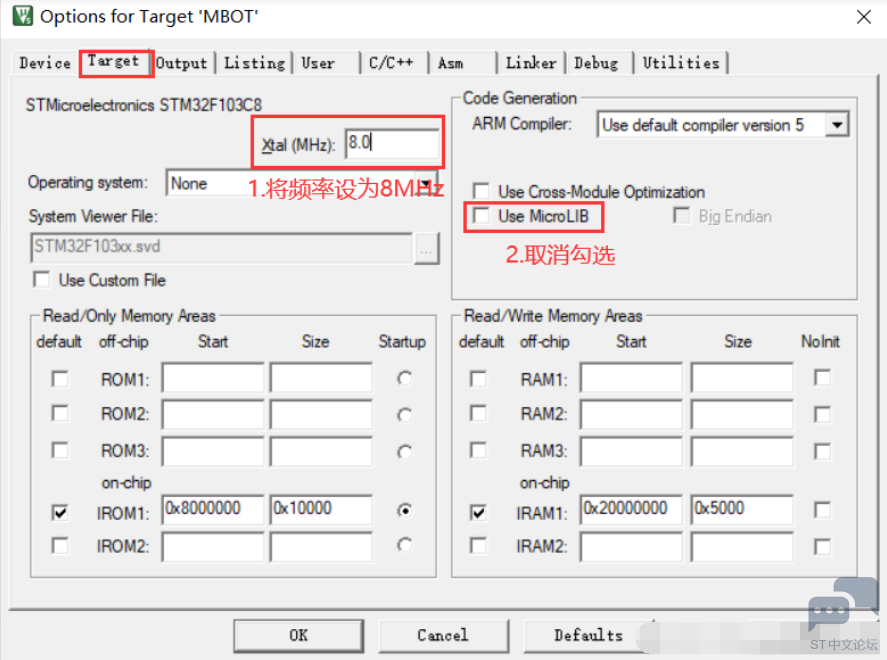
Task: Click the IROM2 Start field
Action: (213, 547)
